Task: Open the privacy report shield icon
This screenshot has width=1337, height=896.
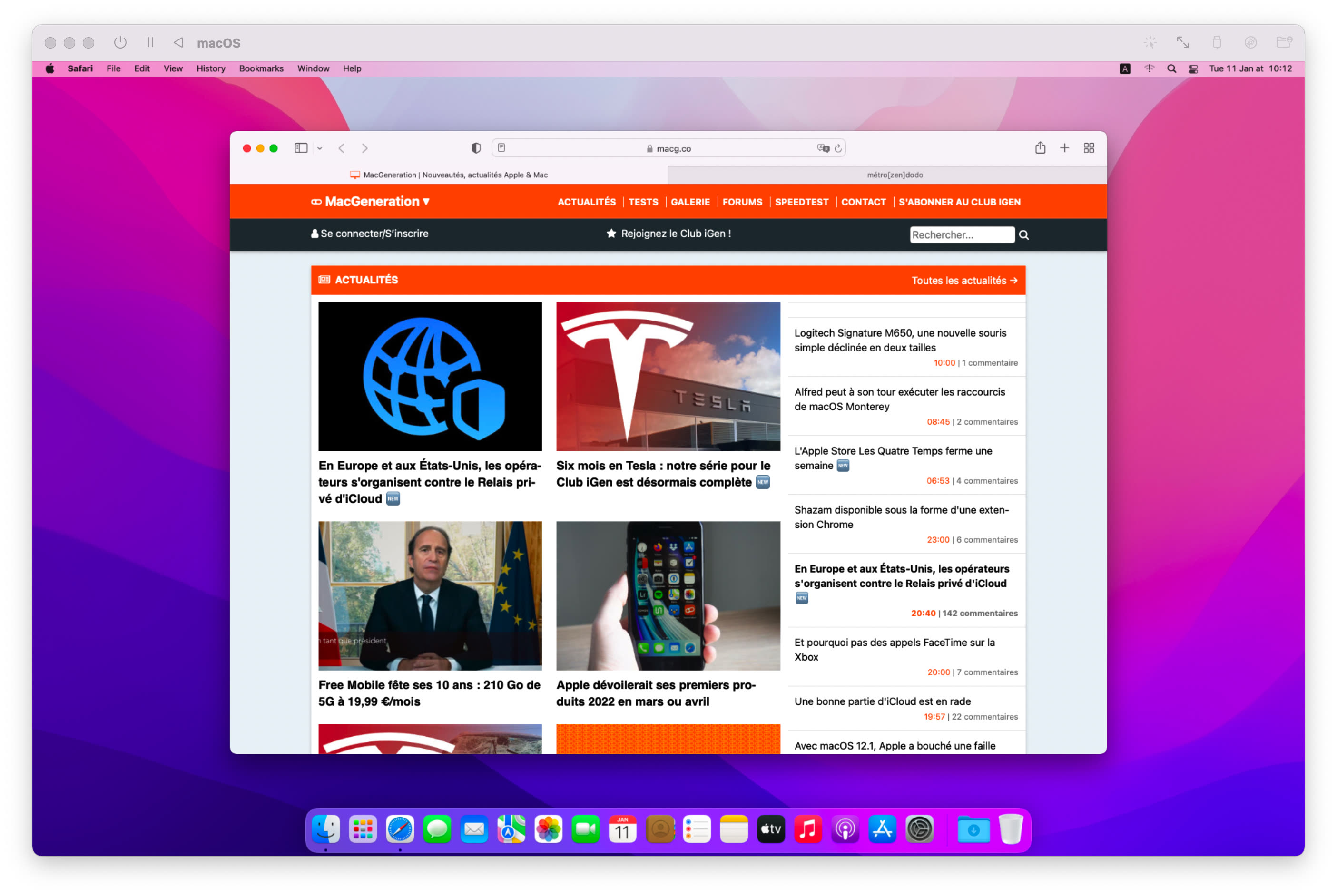Action: pyautogui.click(x=476, y=148)
